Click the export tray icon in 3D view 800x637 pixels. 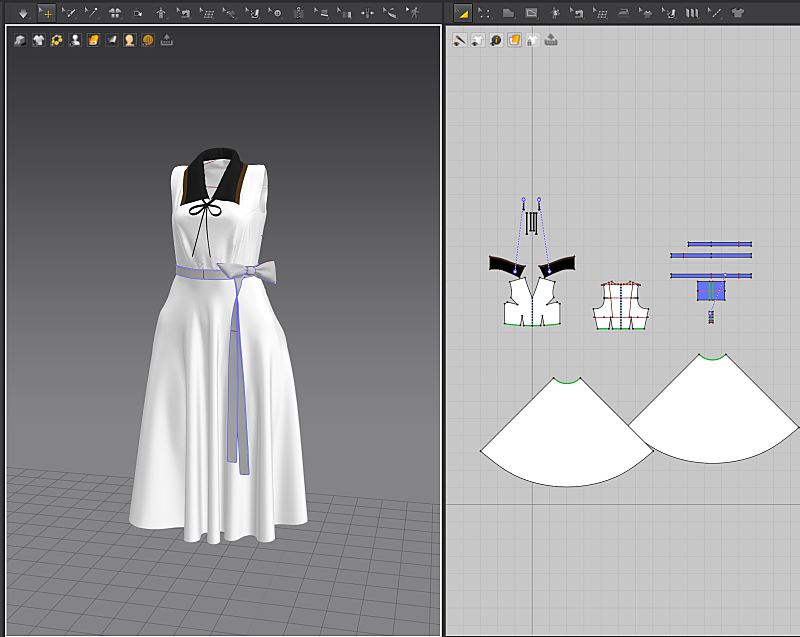167,41
